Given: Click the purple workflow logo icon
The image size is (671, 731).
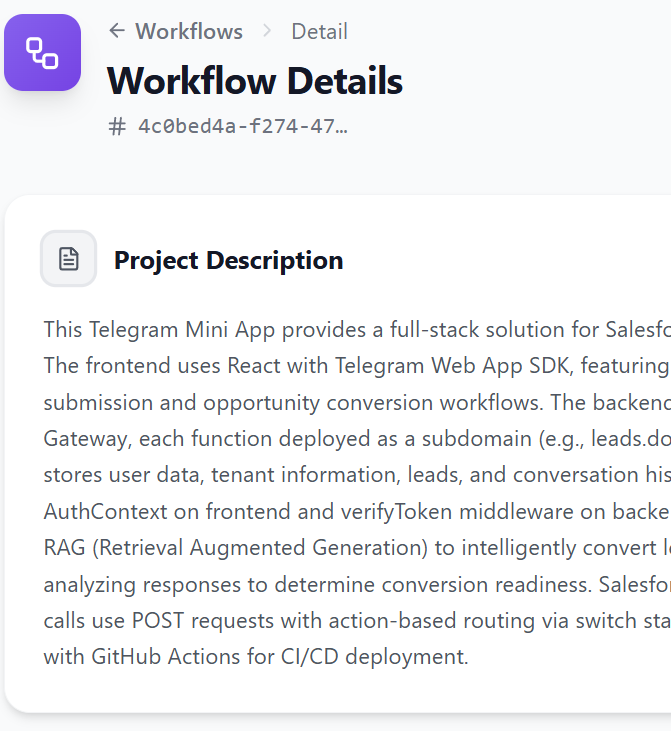Looking at the screenshot, I should pos(42,53).
